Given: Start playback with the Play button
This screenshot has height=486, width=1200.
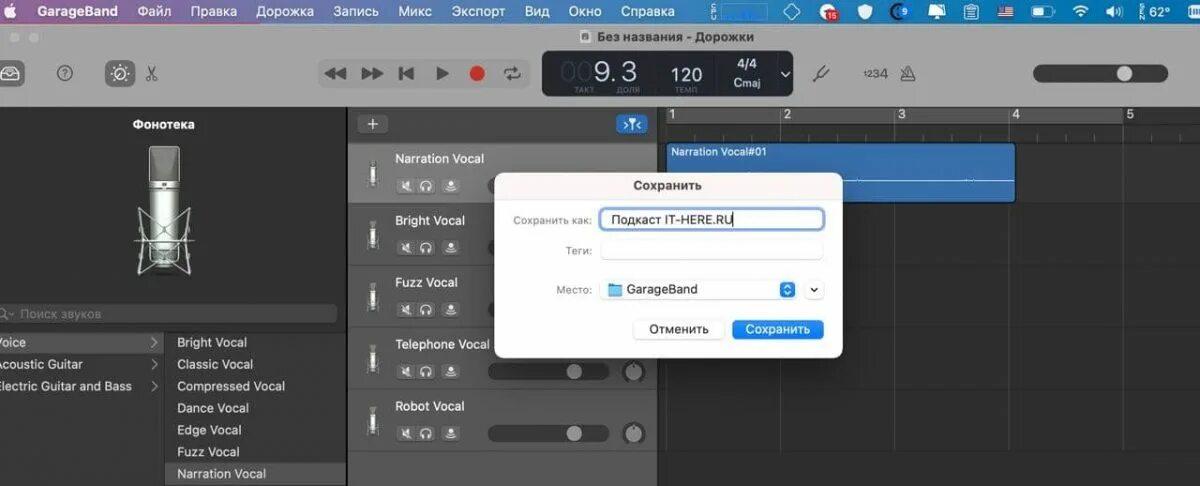Looking at the screenshot, I should [x=442, y=74].
